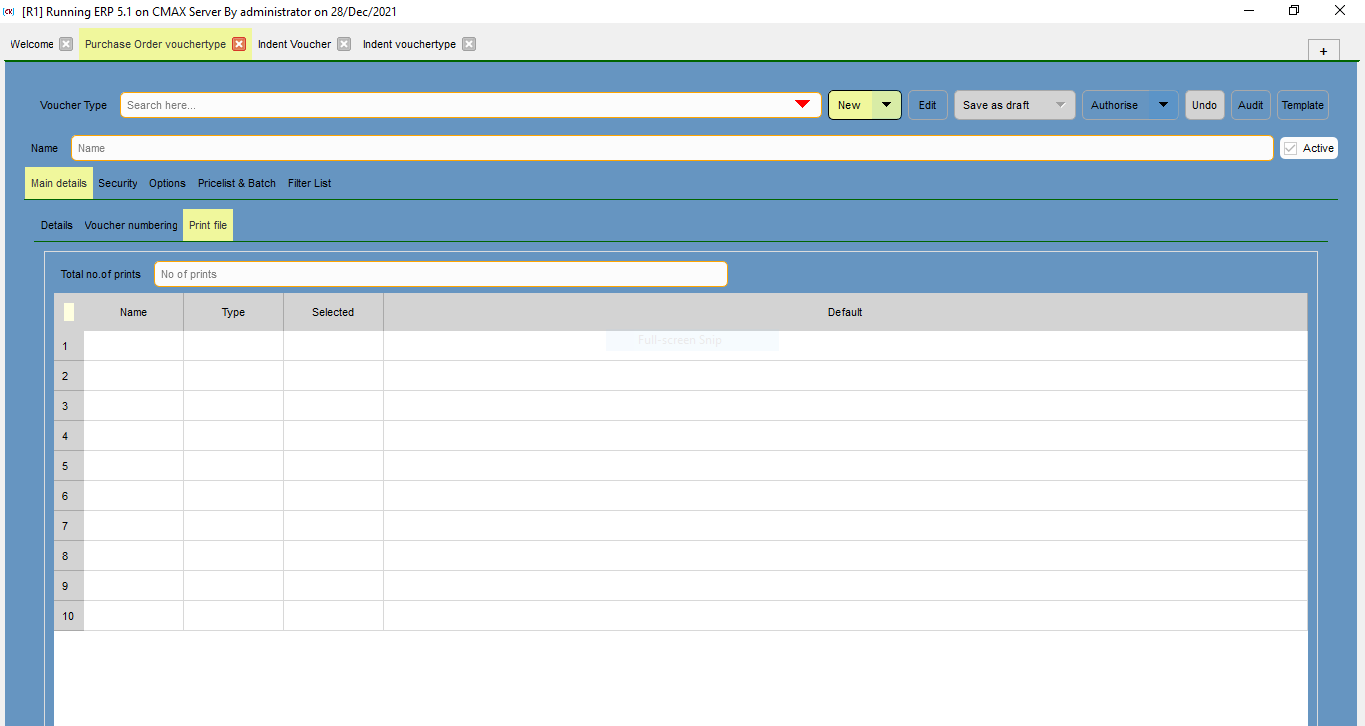Switch to the Indent vouchertype tab
This screenshot has width=1365, height=726.
click(409, 44)
